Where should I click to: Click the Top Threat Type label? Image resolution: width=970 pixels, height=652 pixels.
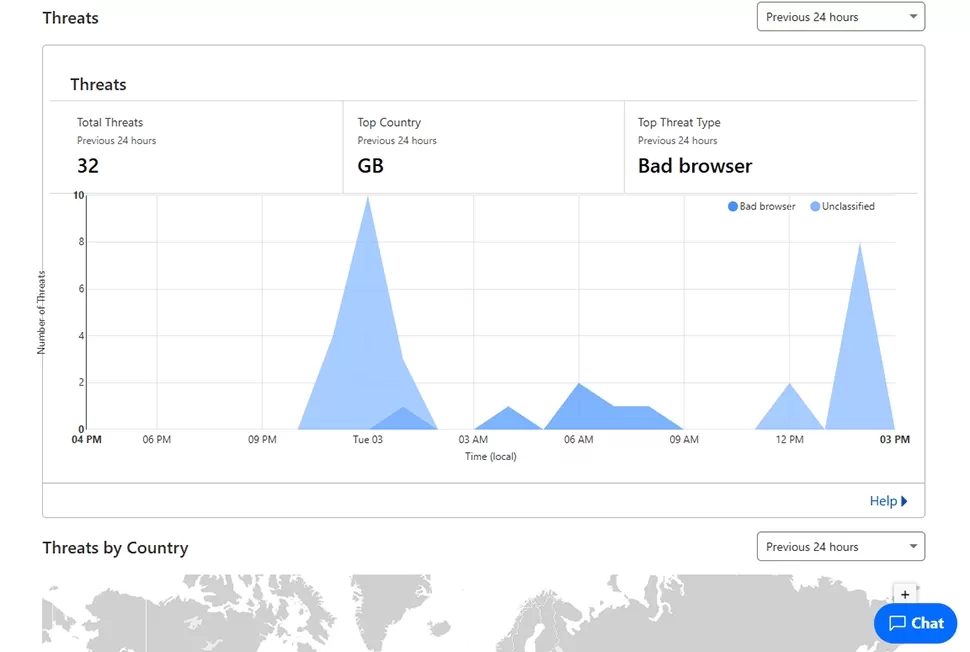point(679,122)
